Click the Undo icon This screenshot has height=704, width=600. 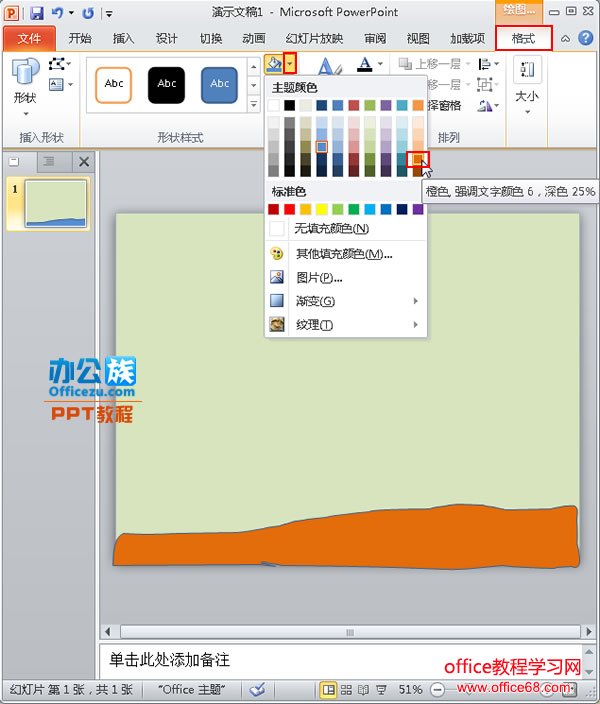point(57,13)
